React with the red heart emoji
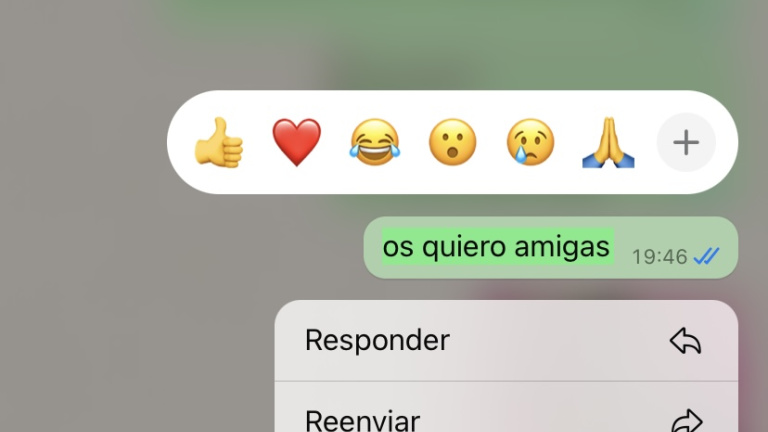 point(297,143)
